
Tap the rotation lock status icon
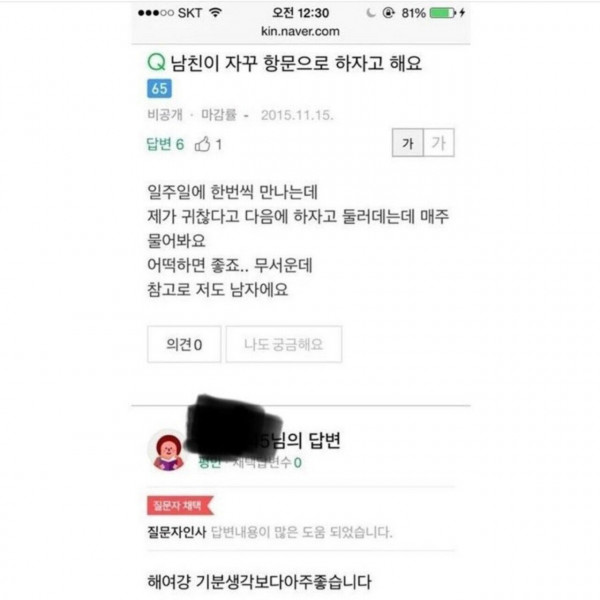388,13
